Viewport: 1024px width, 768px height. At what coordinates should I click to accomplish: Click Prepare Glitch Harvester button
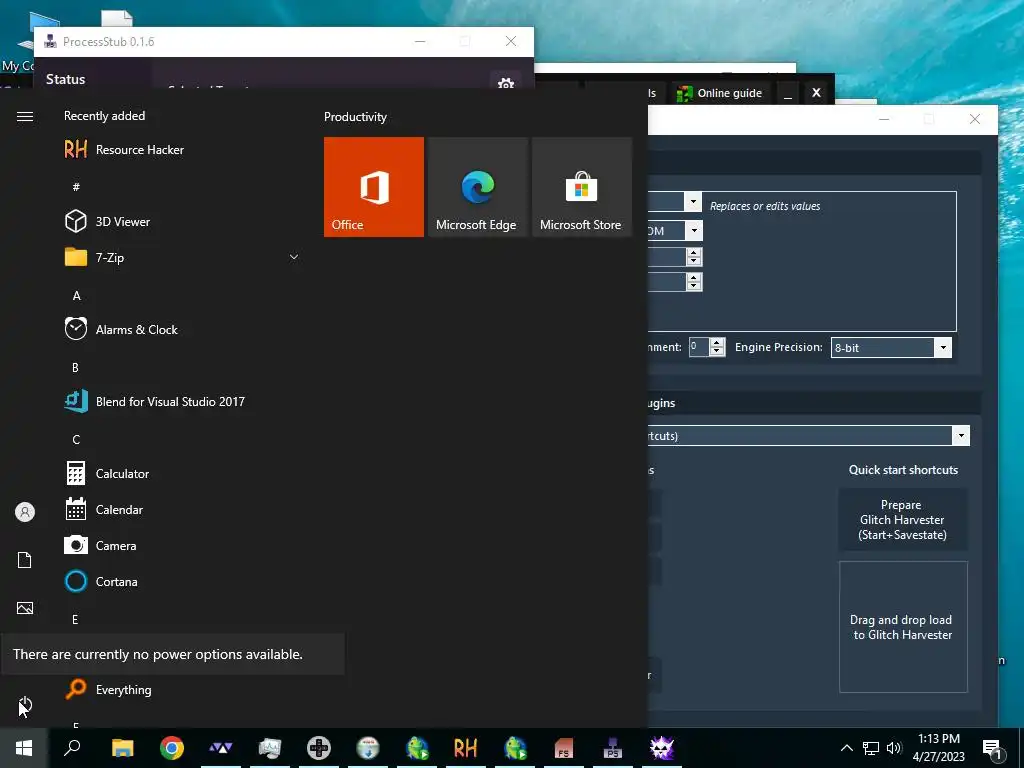tap(903, 520)
